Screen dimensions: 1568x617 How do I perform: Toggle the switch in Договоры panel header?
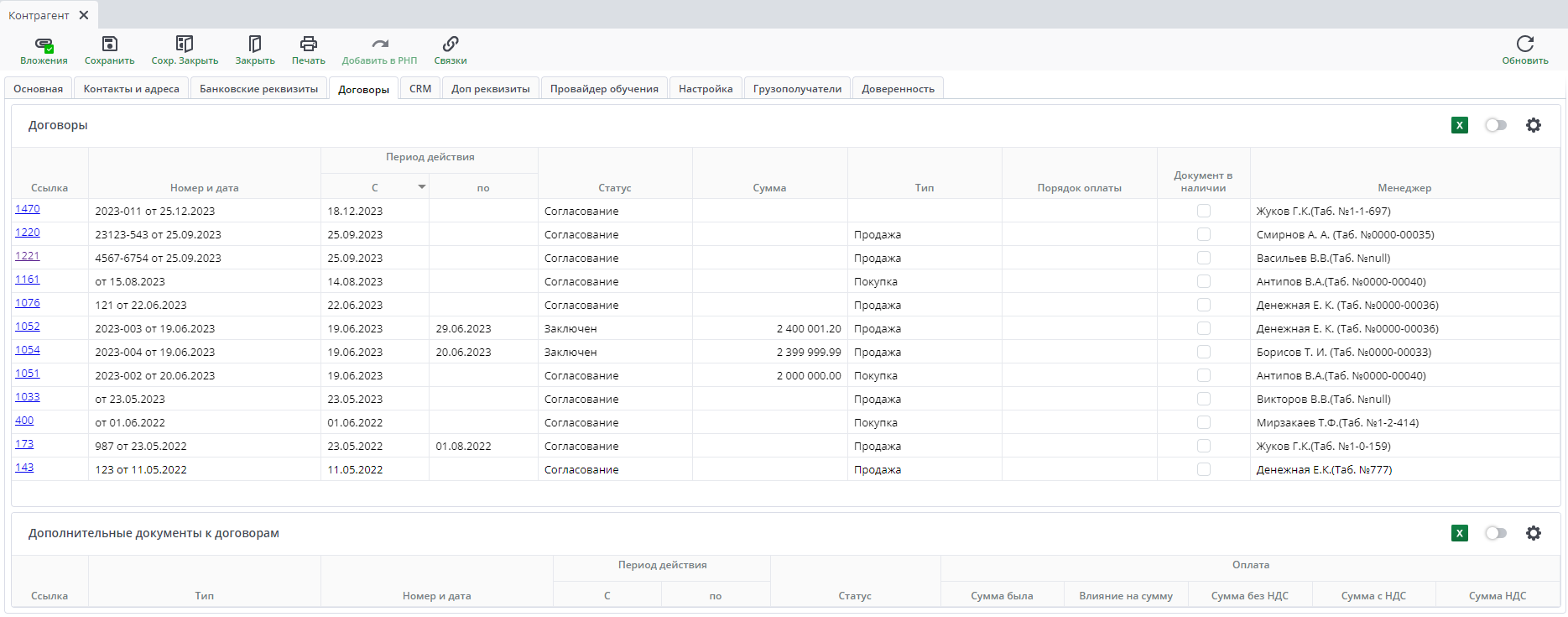[1496, 125]
